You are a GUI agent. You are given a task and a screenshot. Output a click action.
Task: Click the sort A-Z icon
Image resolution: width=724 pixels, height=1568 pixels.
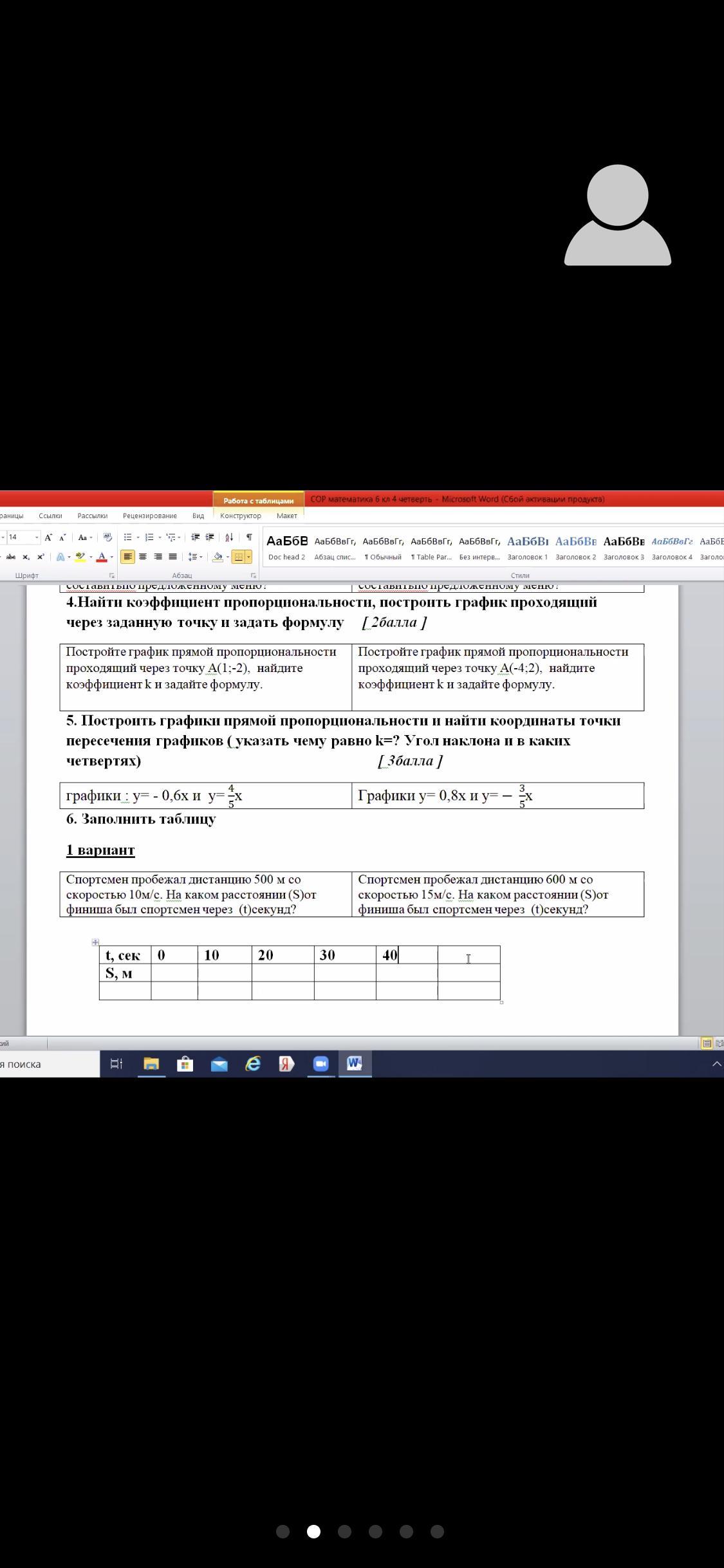tap(229, 537)
